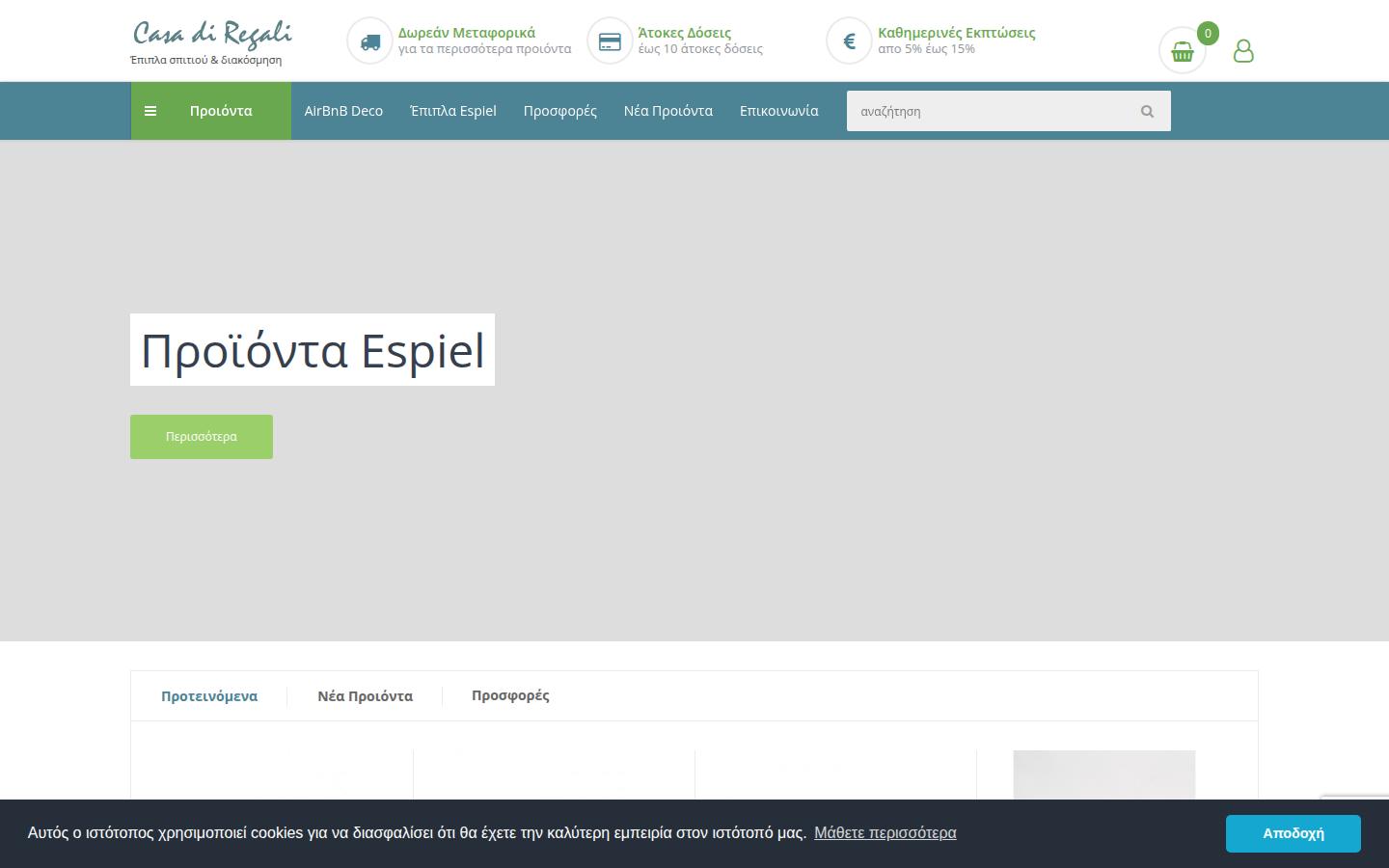
Task: Select the Προτεινόμενα tab
Action: 209,696
